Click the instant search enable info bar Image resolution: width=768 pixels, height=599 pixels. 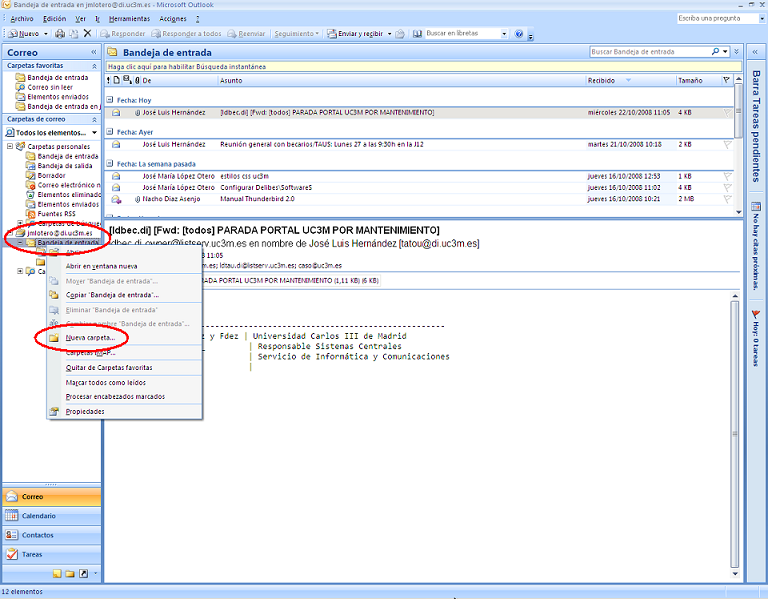click(x=423, y=67)
